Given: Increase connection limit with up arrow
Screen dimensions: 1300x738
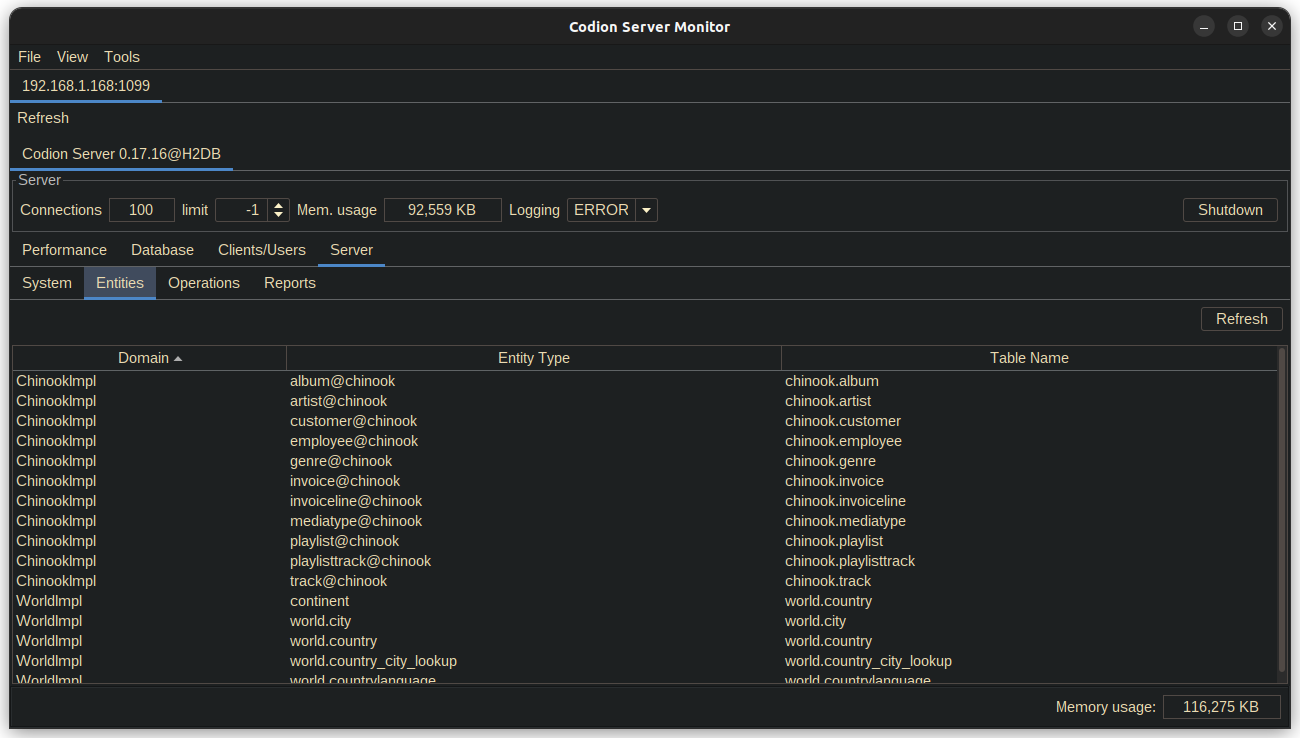Looking at the screenshot, I should coord(278,205).
